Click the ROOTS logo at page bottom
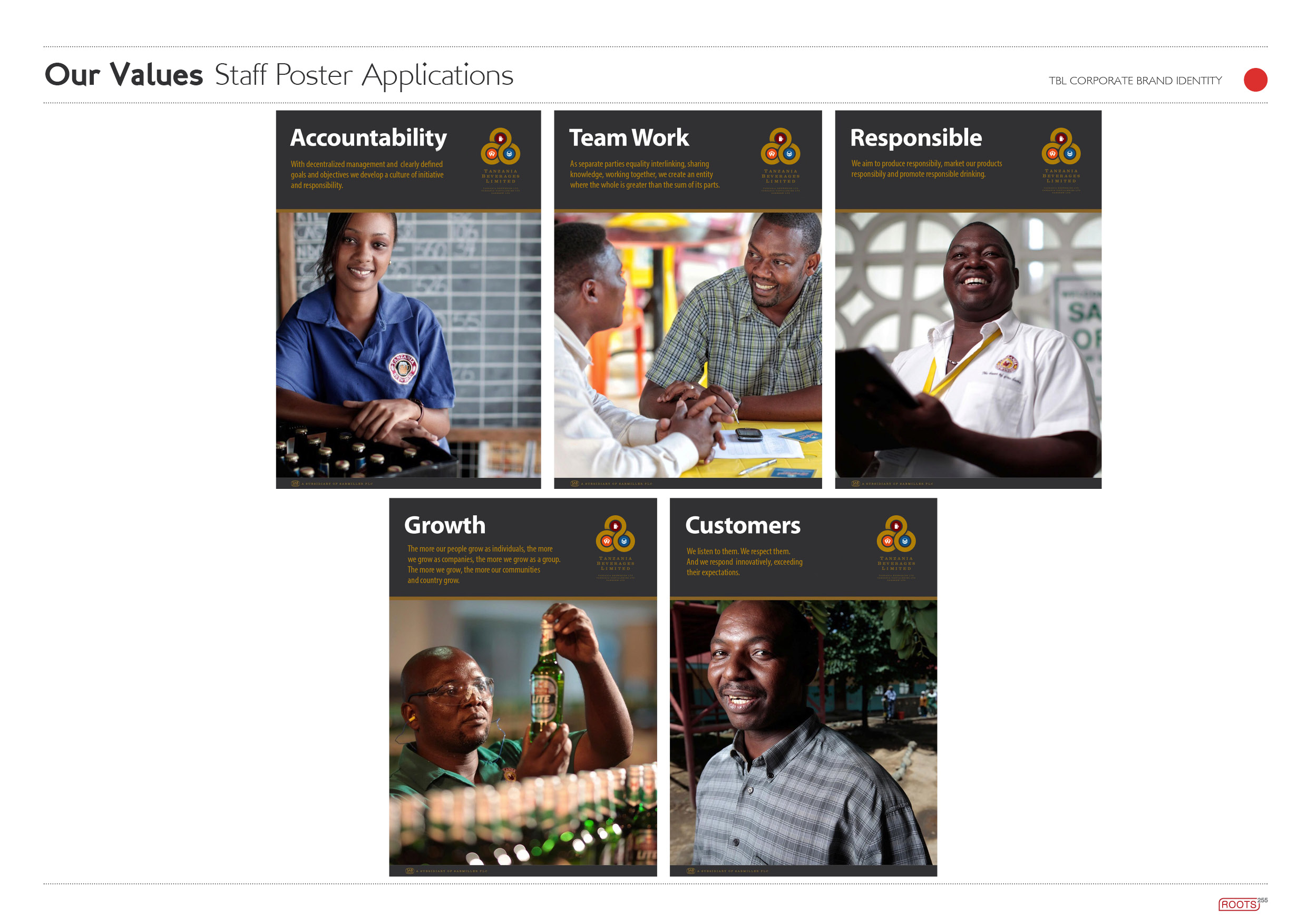Screen dimensions: 1307x924 click(x=1238, y=904)
